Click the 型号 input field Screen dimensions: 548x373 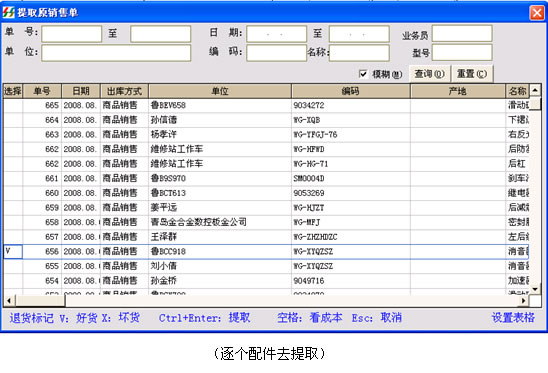coord(462,53)
